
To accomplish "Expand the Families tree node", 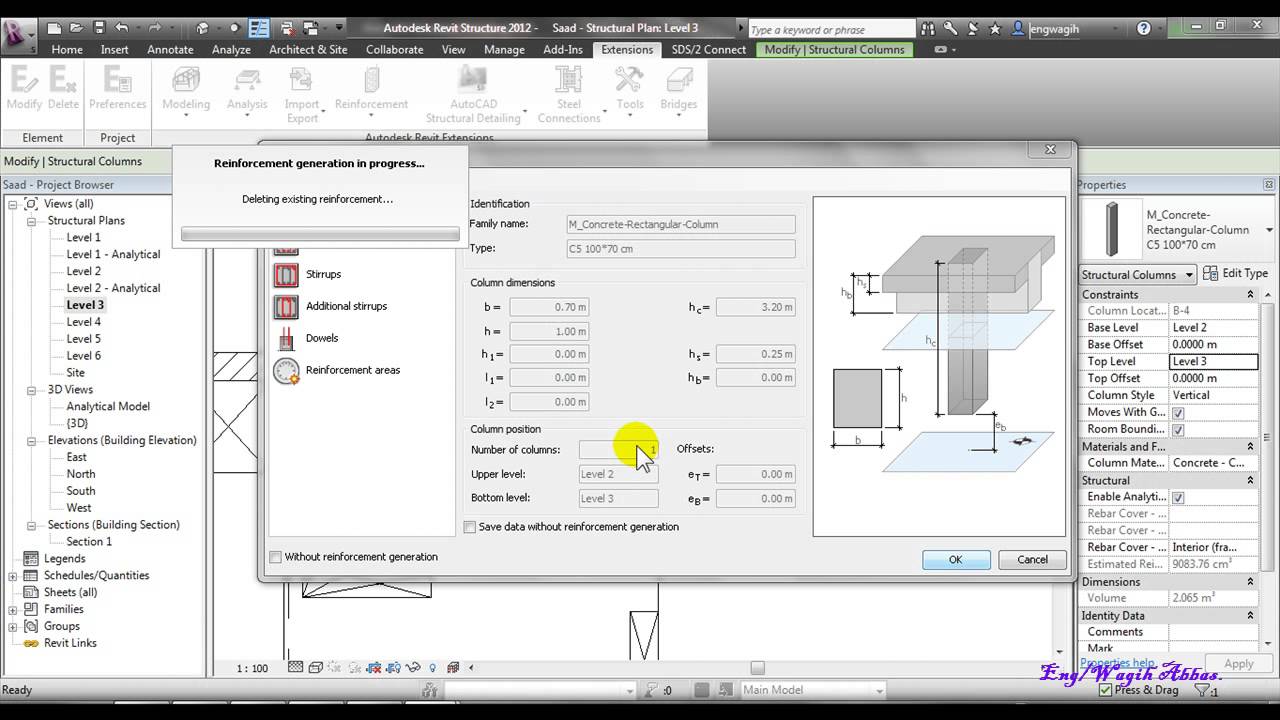I will pyautogui.click(x=13, y=610).
